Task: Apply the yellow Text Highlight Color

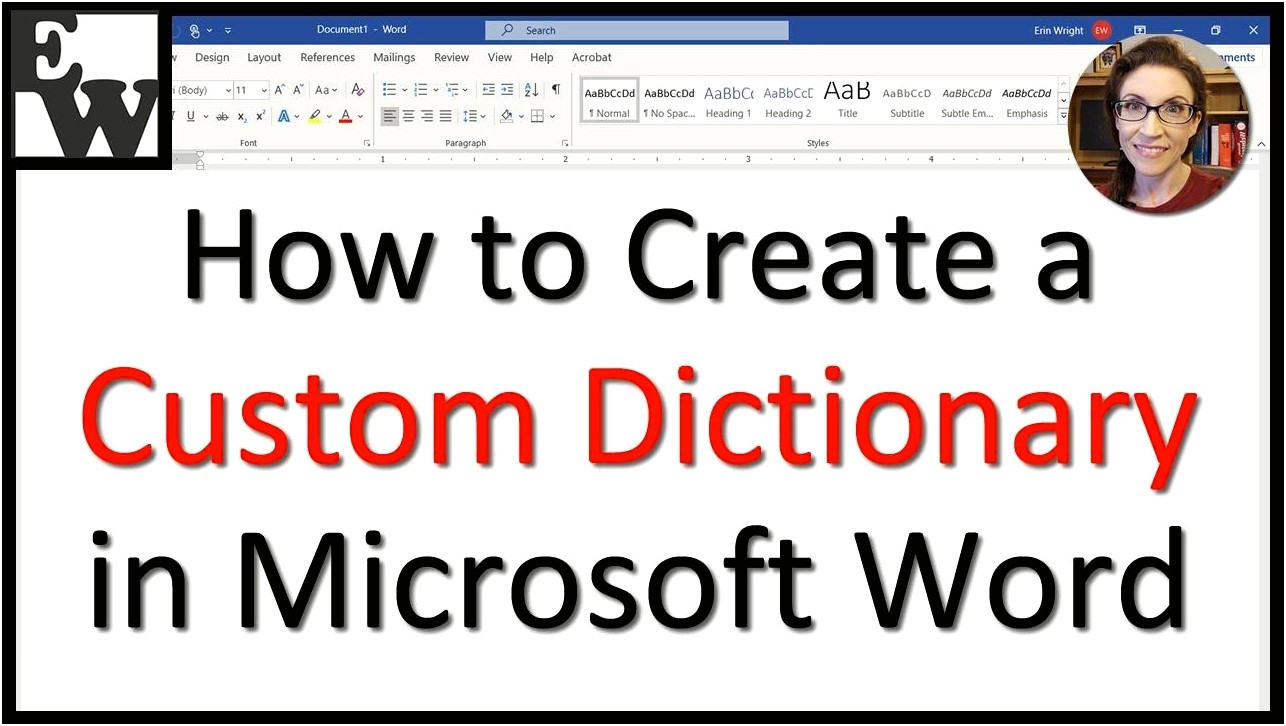Action: 315,117
